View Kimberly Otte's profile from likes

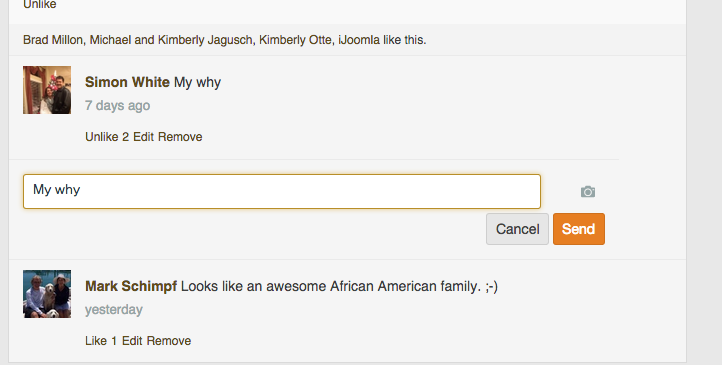pos(295,40)
